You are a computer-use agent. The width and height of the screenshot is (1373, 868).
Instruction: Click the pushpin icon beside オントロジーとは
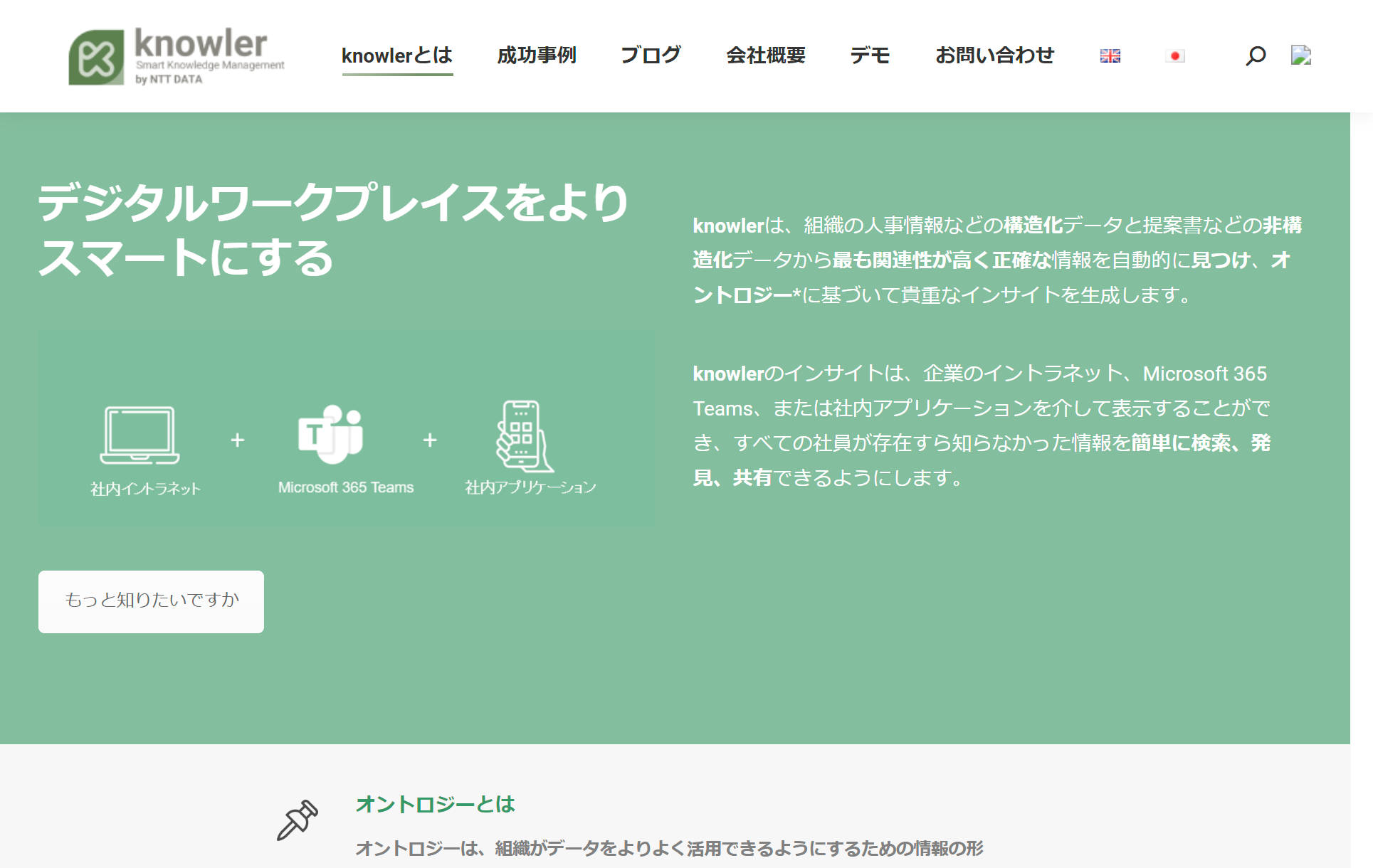click(x=298, y=820)
